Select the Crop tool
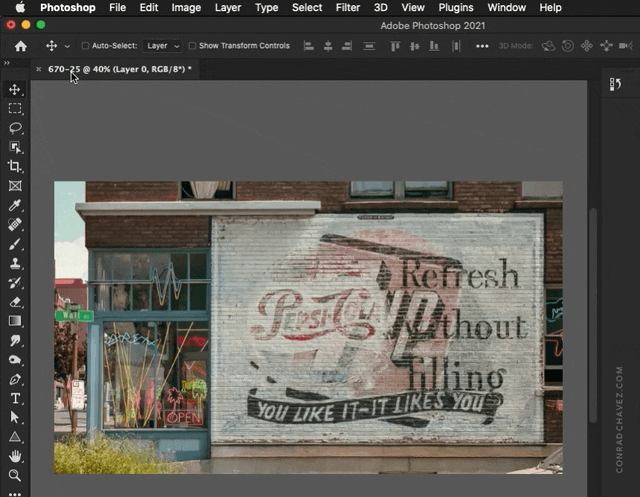This screenshot has width=640, height=497. pyautogui.click(x=15, y=166)
